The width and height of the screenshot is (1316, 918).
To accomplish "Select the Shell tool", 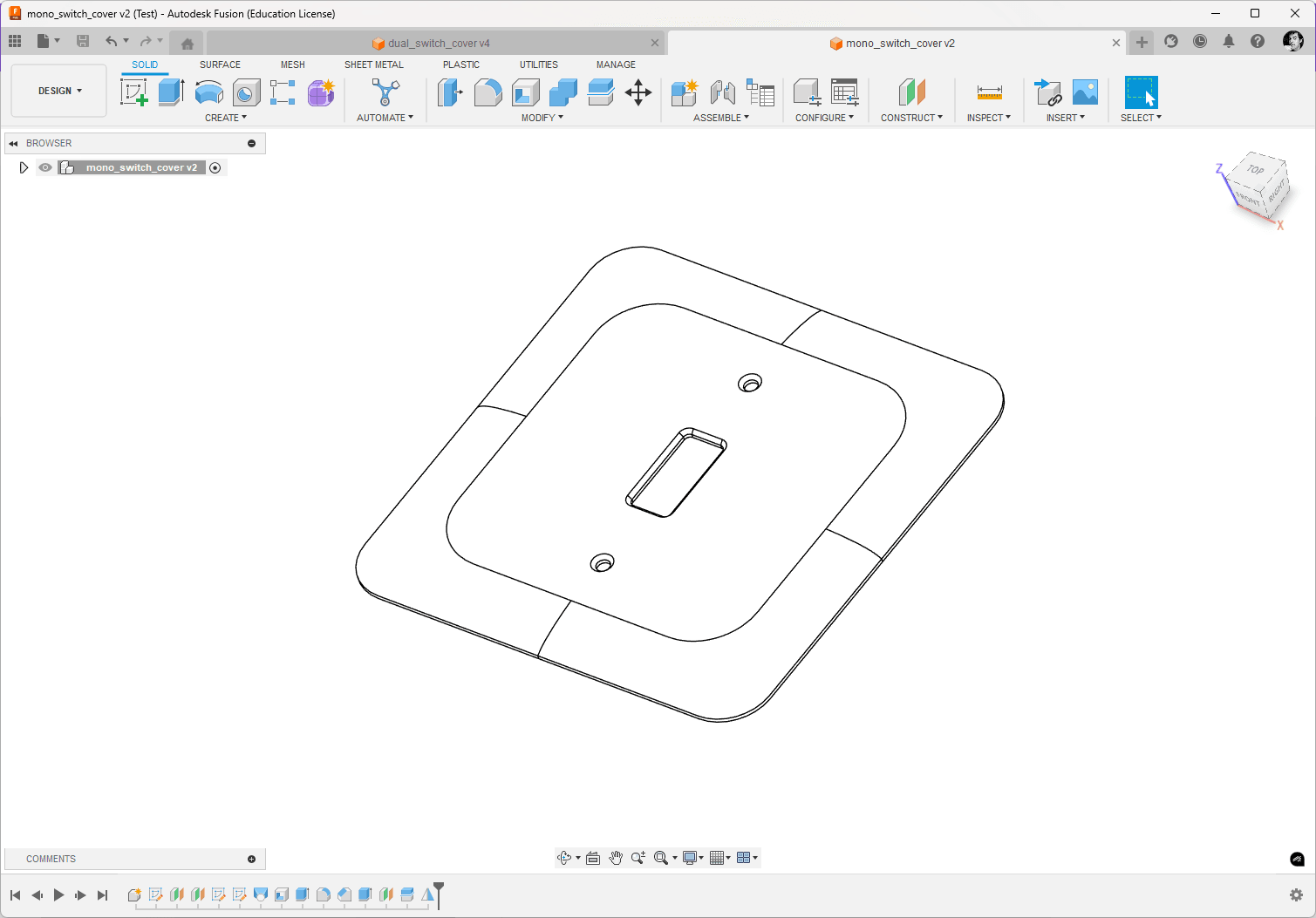I will click(525, 92).
